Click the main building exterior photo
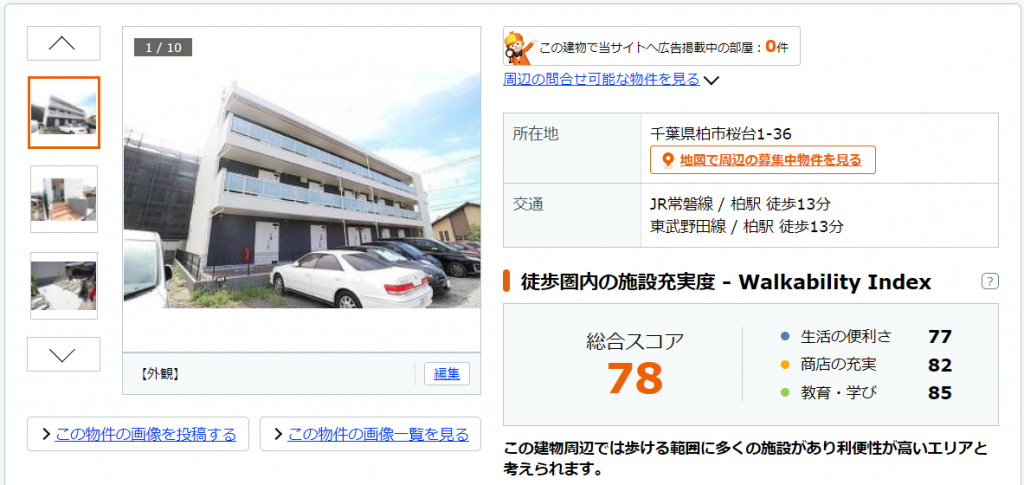The height and width of the screenshot is (485, 1024). click(x=302, y=190)
